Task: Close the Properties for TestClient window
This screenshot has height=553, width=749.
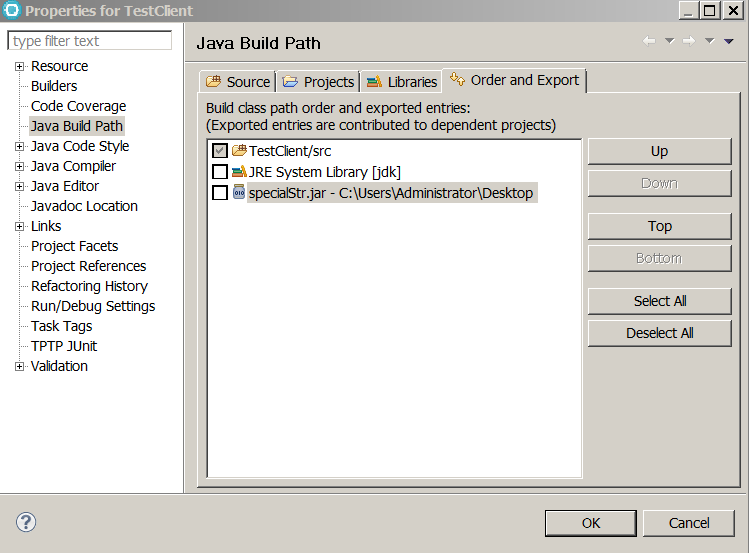Action: [x=733, y=10]
